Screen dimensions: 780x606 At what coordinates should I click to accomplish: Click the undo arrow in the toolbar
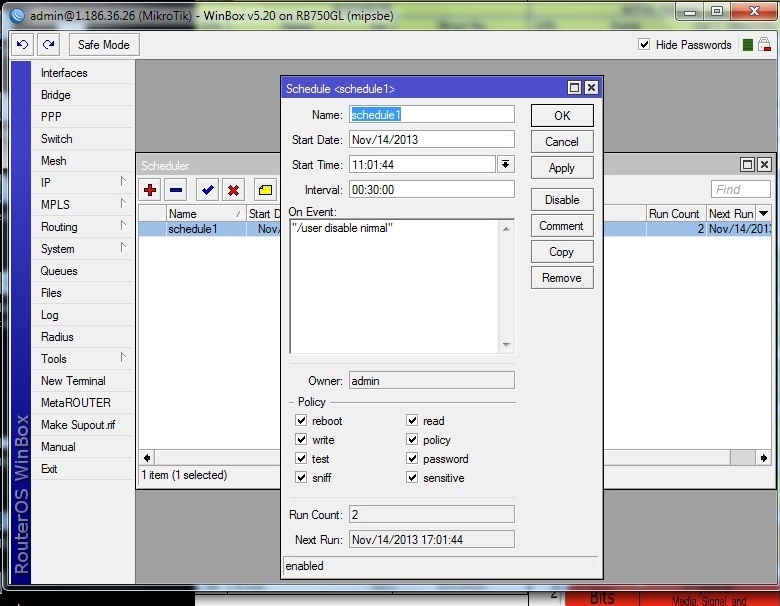(x=22, y=45)
